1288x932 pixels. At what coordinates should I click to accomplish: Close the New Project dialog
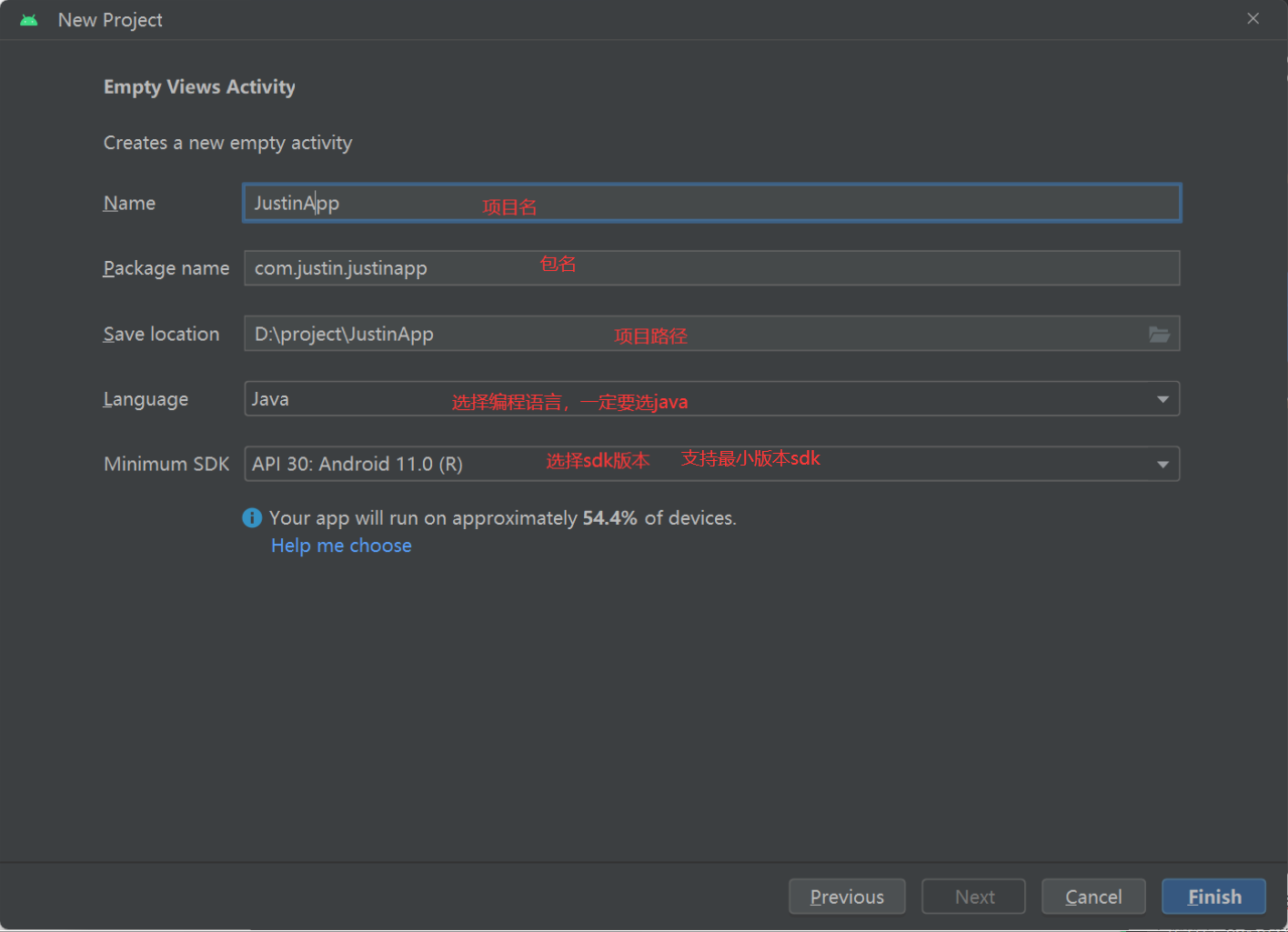1253,19
